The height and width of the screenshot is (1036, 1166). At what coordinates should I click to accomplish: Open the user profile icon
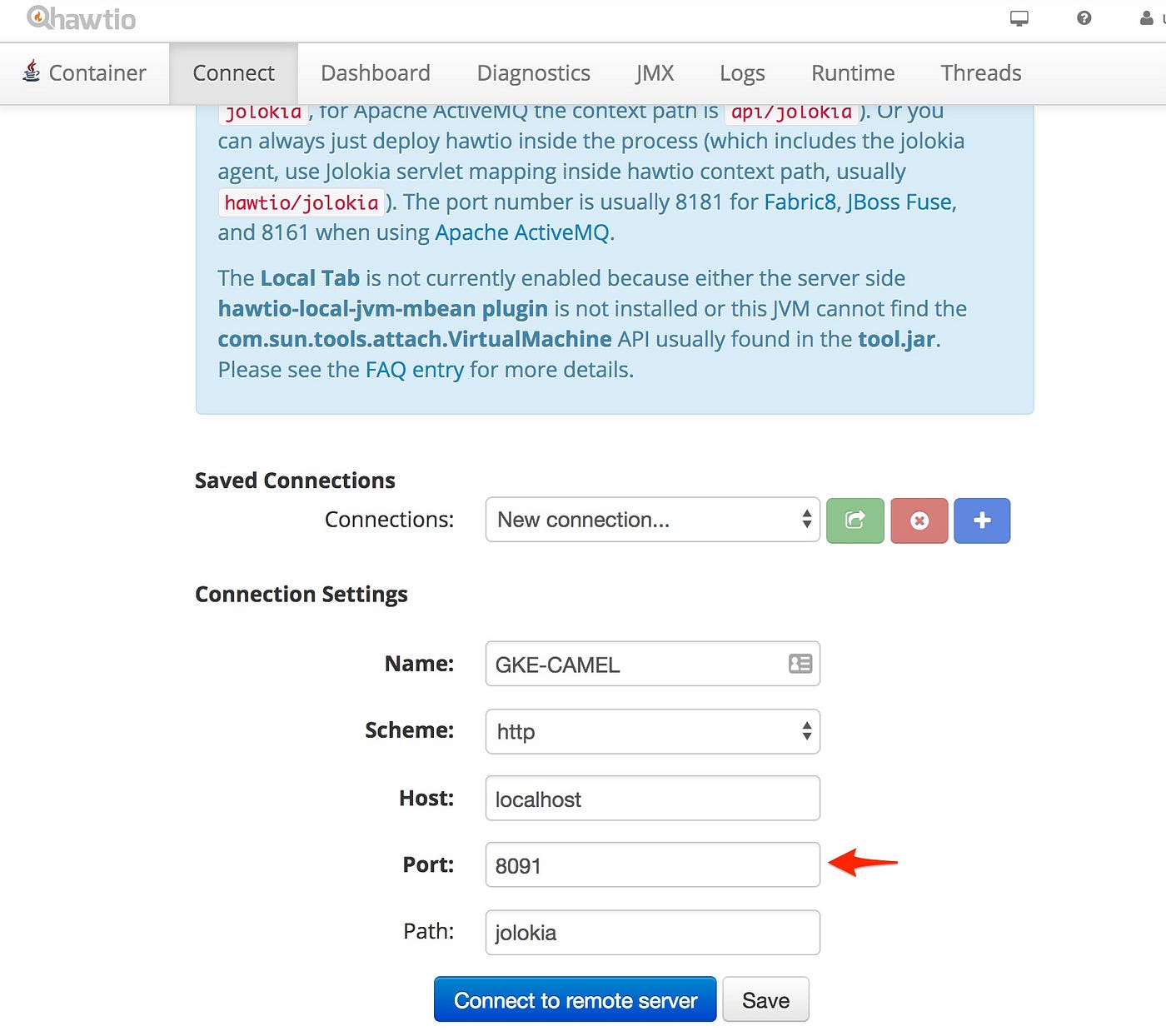(x=1147, y=17)
